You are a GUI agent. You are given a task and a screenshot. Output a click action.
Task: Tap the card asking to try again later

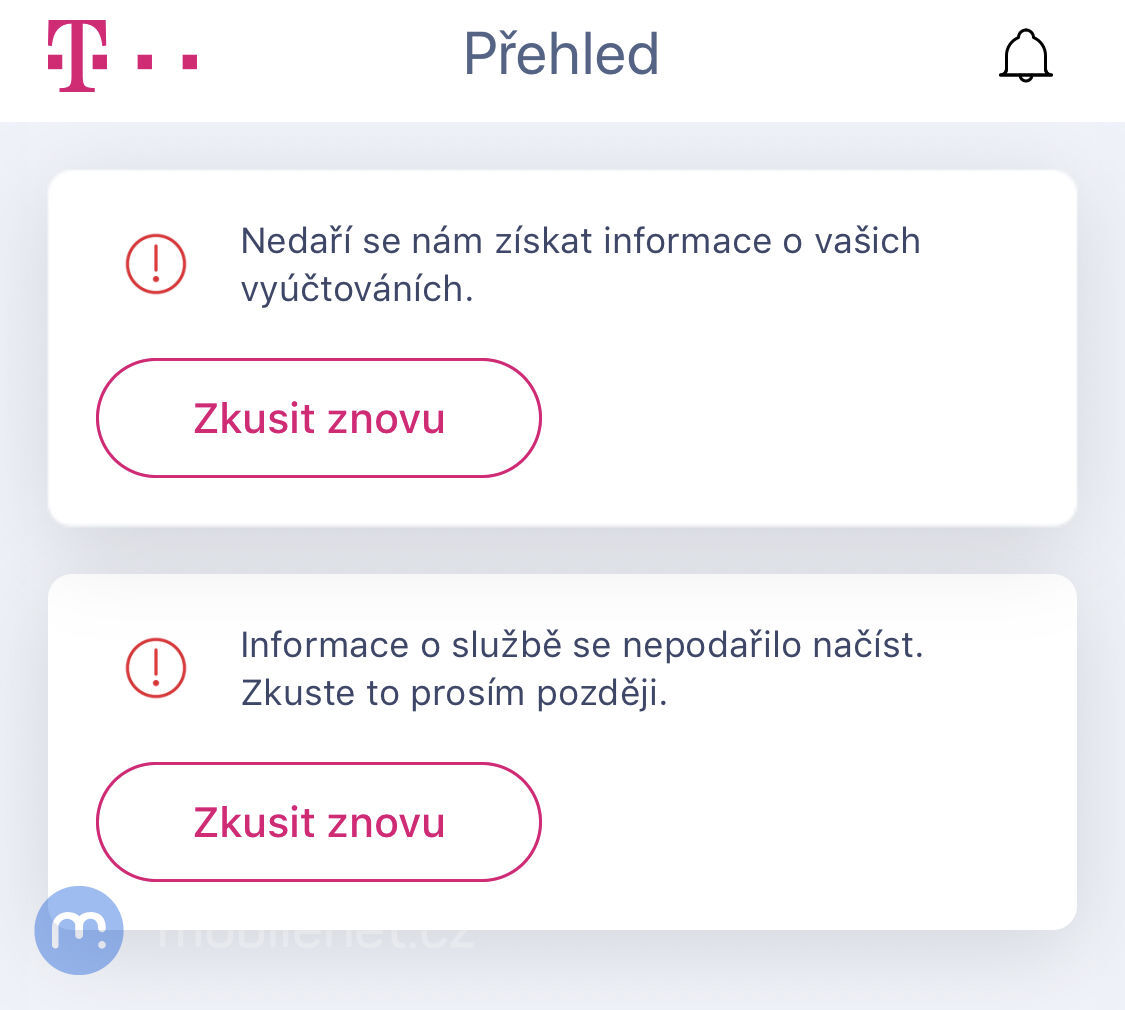click(562, 750)
